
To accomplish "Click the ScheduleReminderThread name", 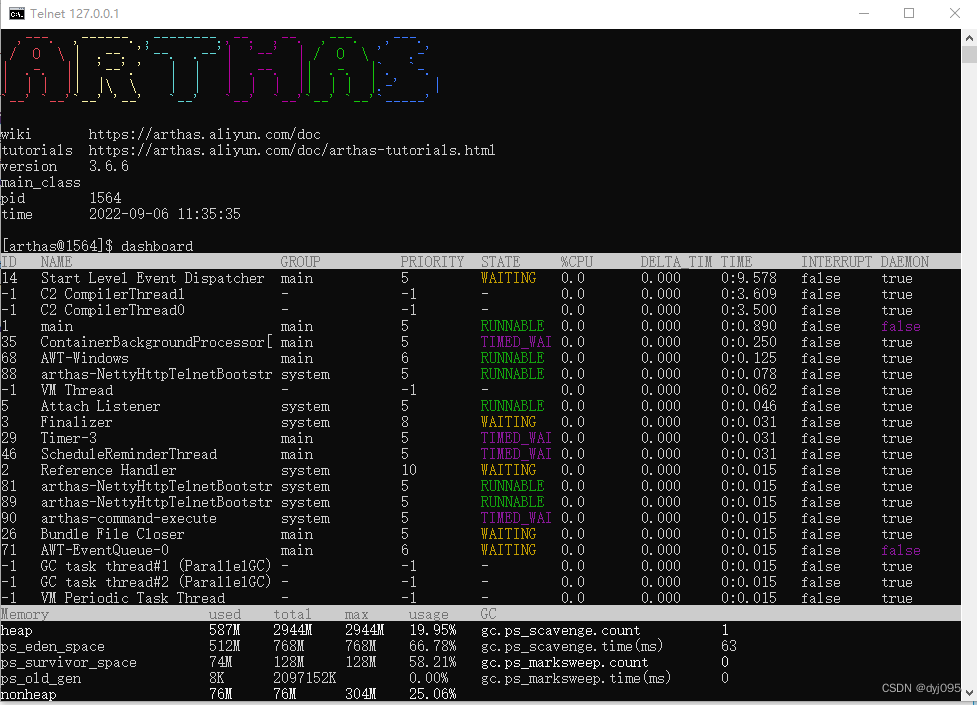I will pyautogui.click(x=128, y=454).
